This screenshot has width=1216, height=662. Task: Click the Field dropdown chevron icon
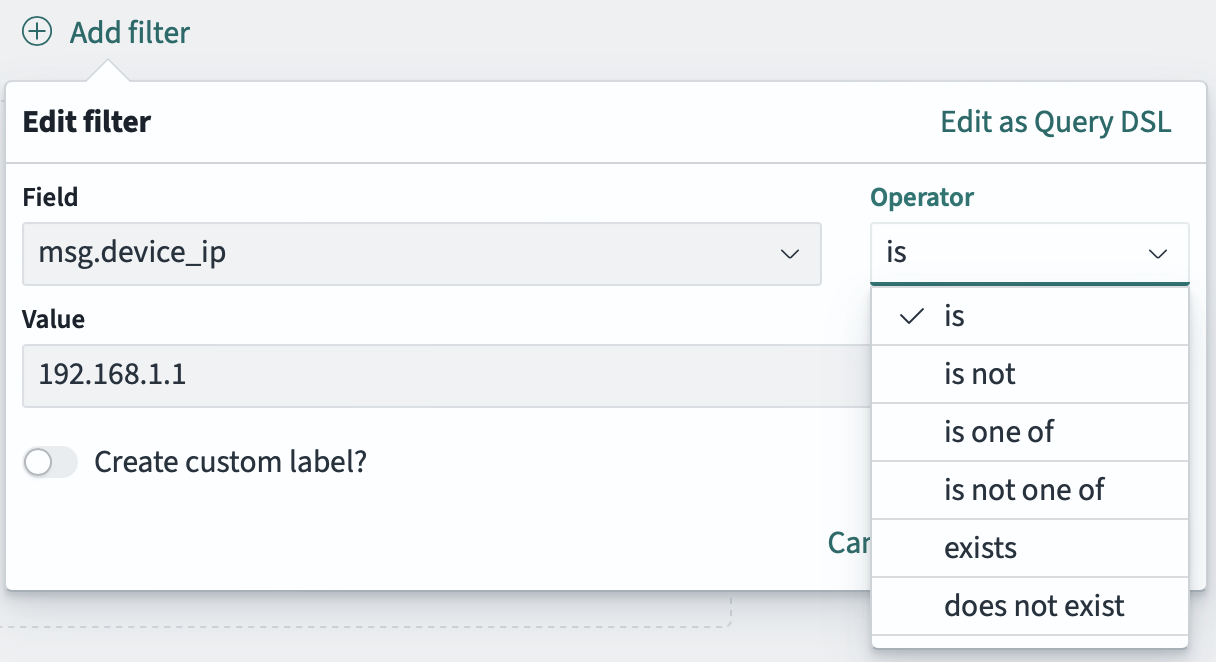[x=791, y=254]
